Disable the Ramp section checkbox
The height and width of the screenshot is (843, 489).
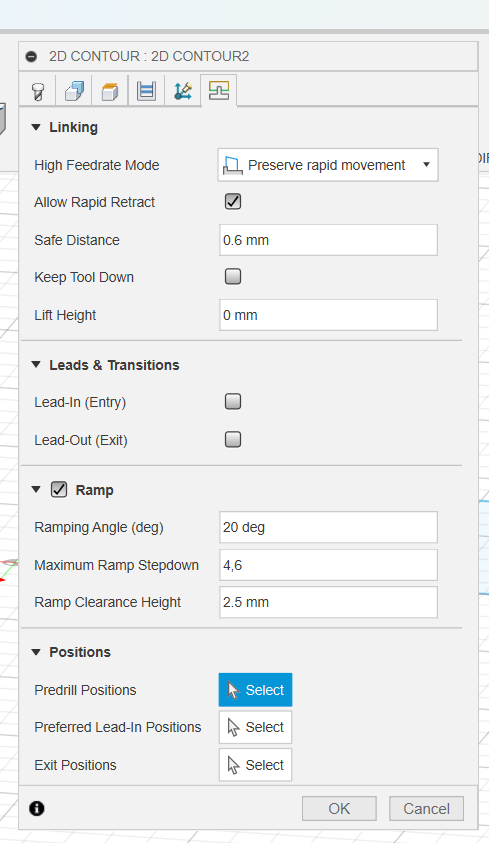(59, 490)
